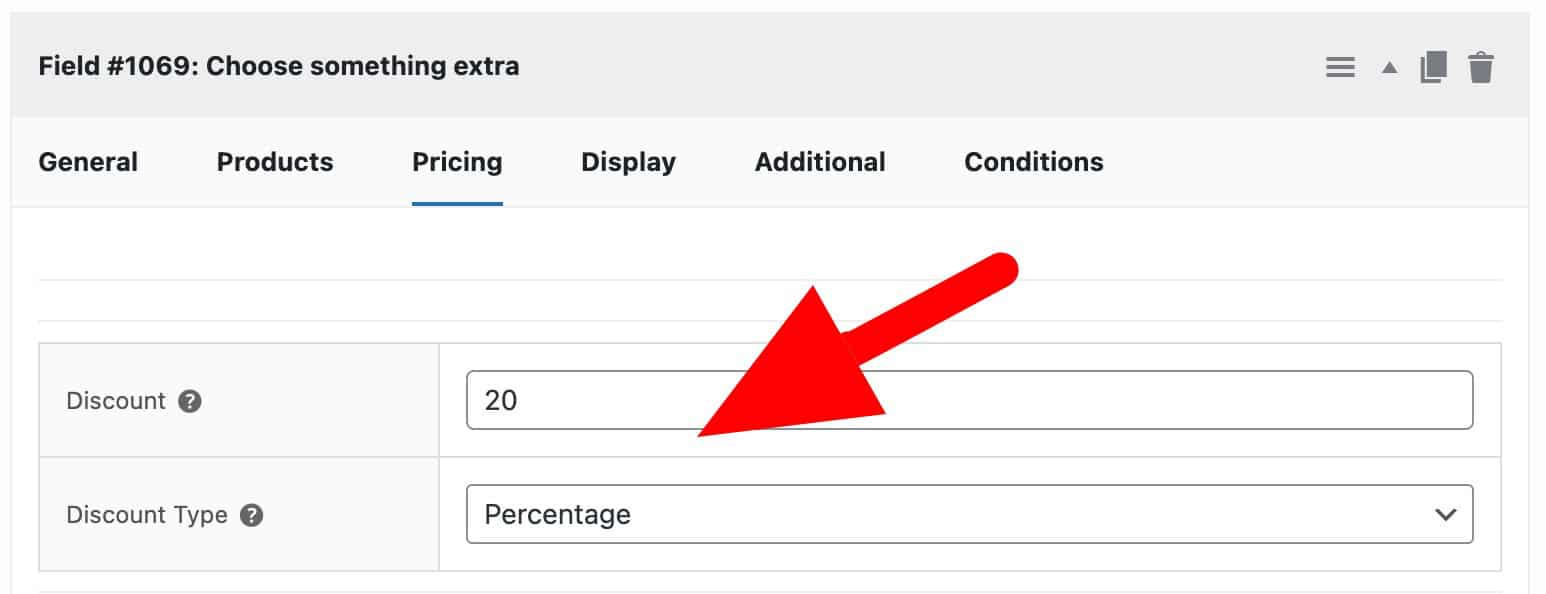Open the Products tab
This screenshot has width=1546, height=594.
pyautogui.click(x=275, y=162)
